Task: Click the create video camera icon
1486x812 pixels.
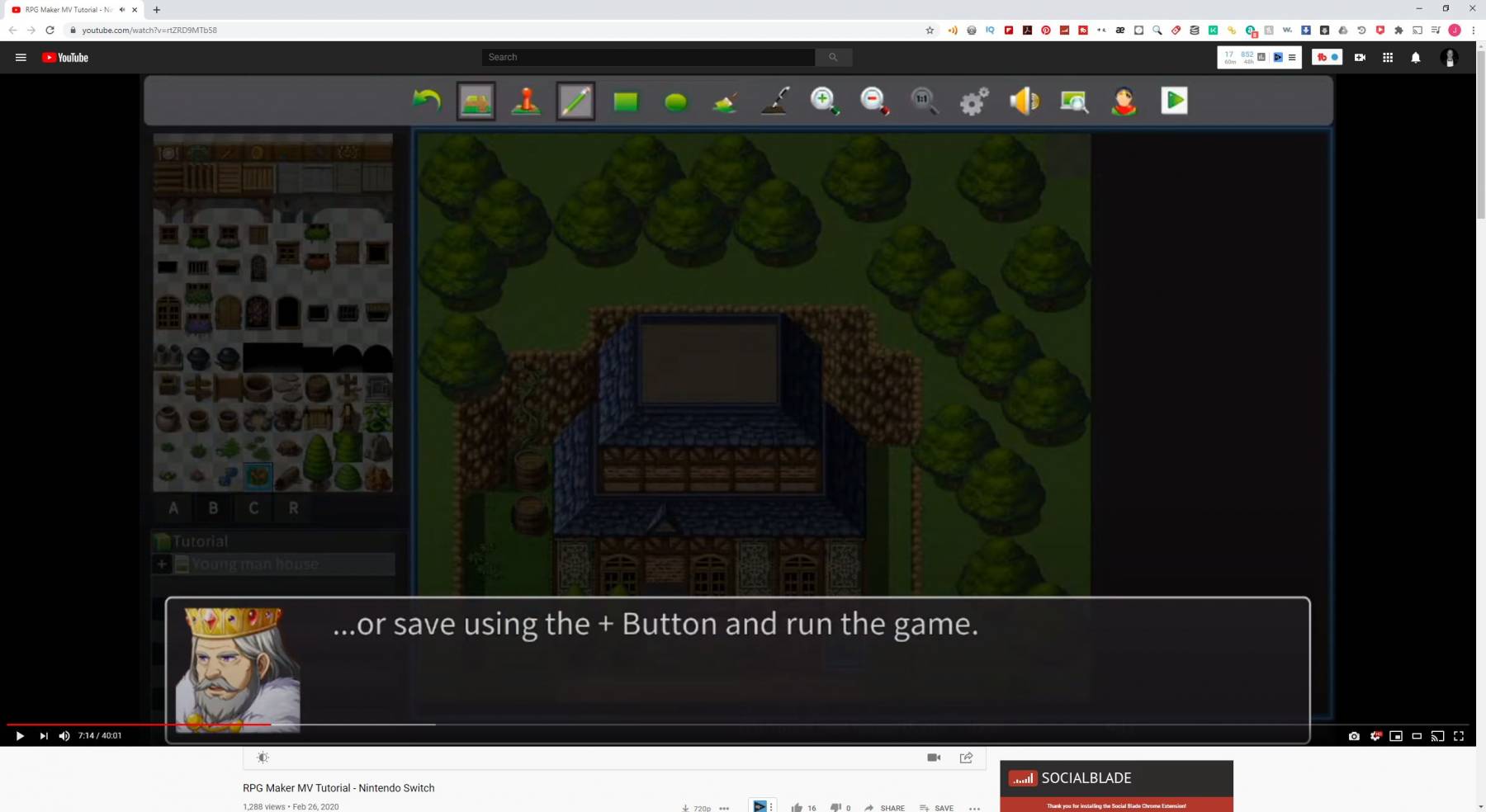Action: click(x=1360, y=58)
